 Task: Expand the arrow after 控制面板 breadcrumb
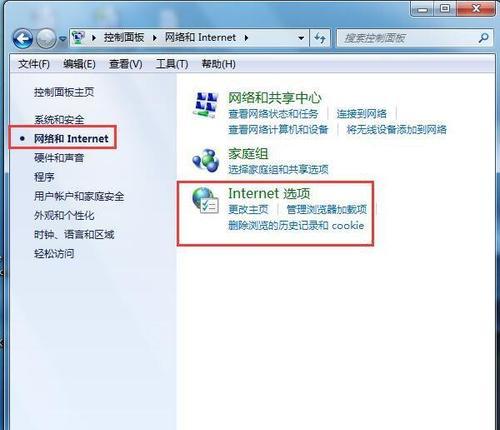(94, 38)
